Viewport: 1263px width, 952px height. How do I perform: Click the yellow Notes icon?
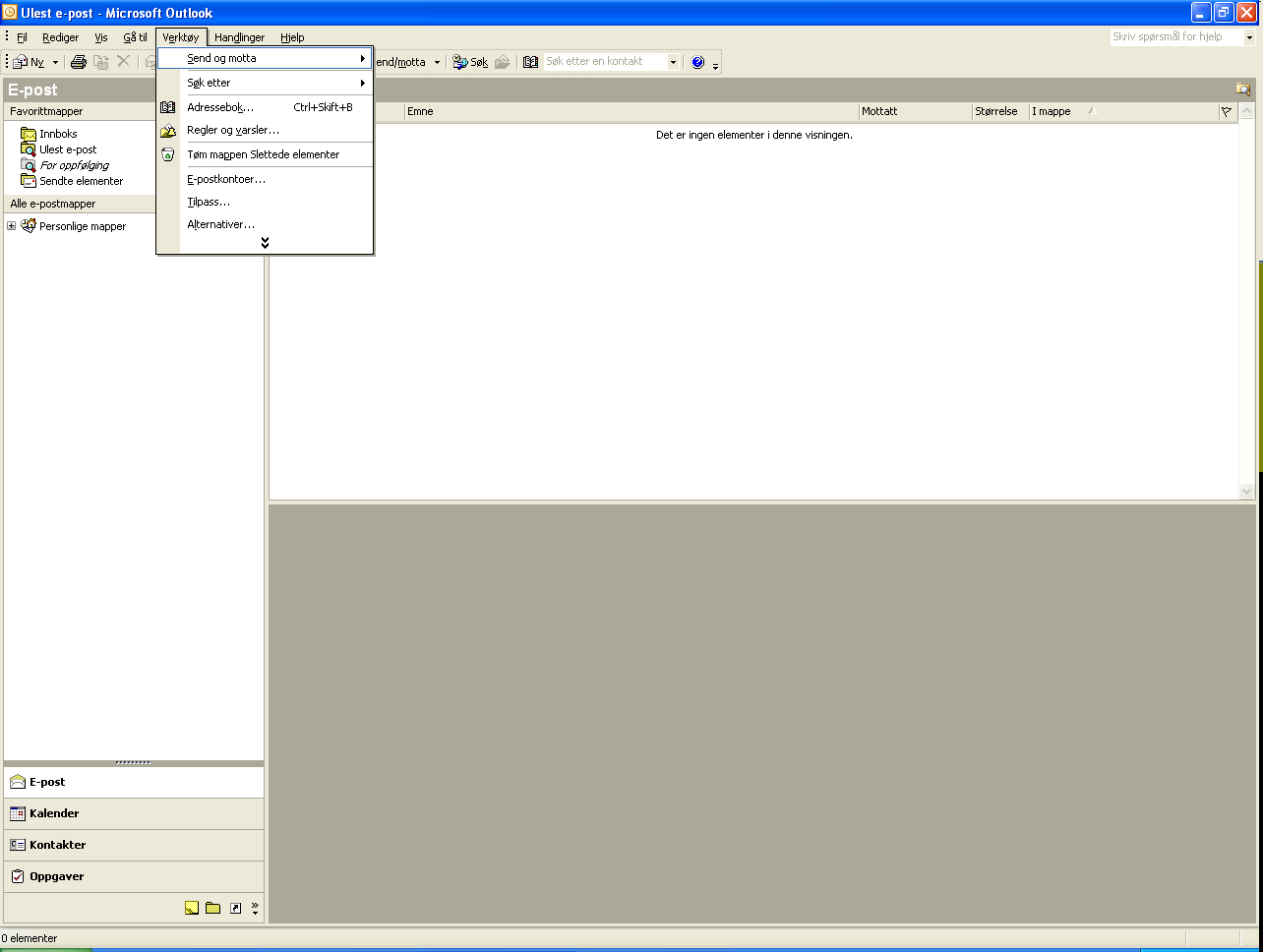(x=192, y=908)
